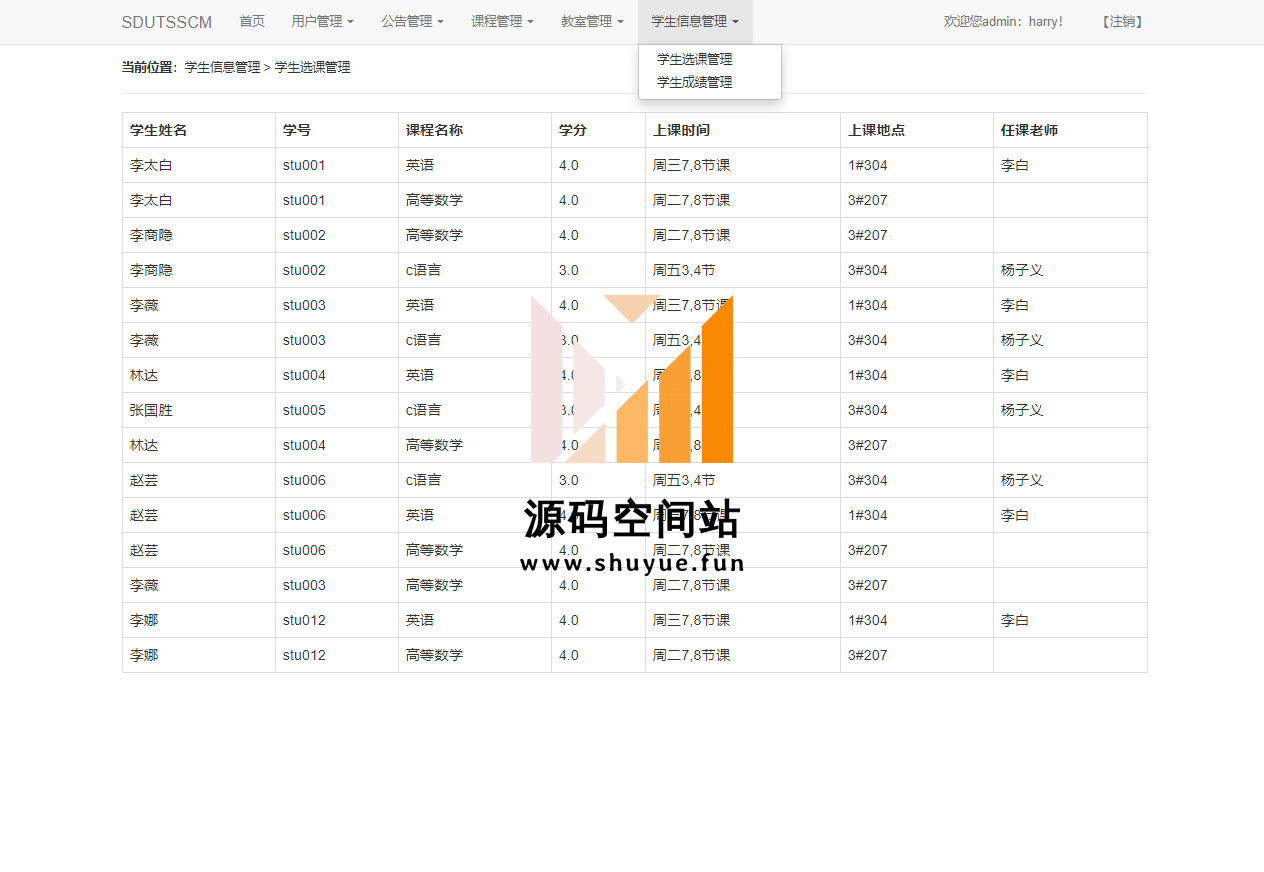
Task: Click the 3.0 credit in 李商隐's c语言 row
Action: click(569, 270)
